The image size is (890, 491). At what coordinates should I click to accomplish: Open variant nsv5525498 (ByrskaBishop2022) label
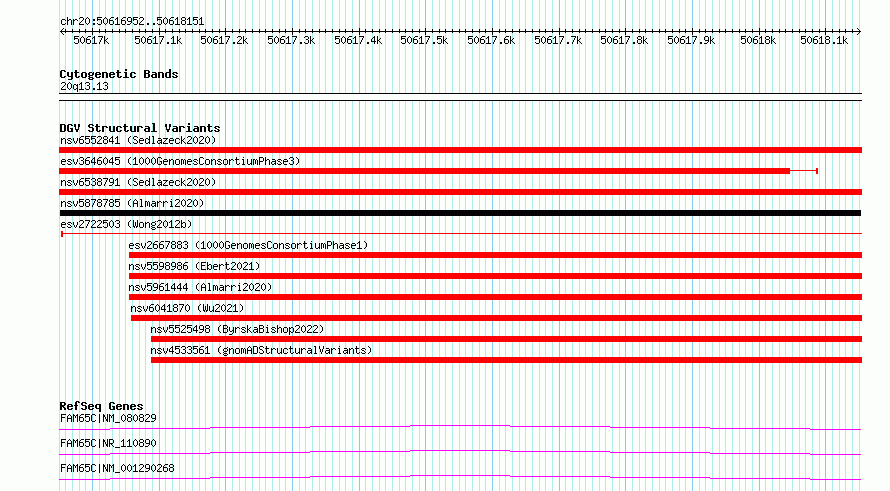click(x=237, y=329)
